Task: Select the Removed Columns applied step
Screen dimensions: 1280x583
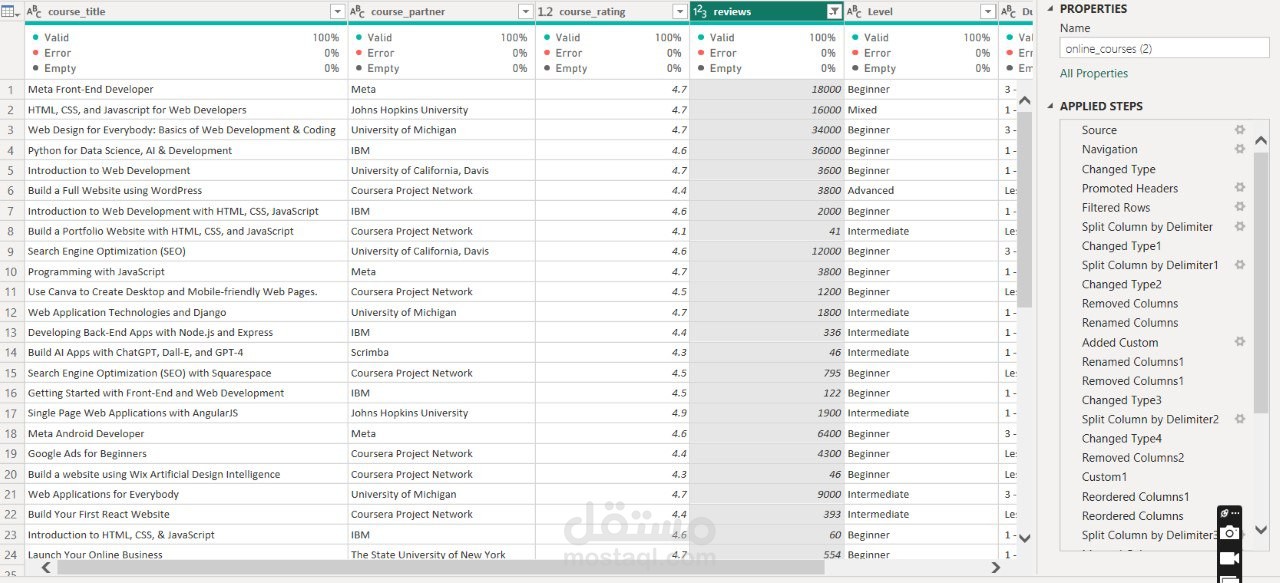Action: pyautogui.click(x=1130, y=303)
